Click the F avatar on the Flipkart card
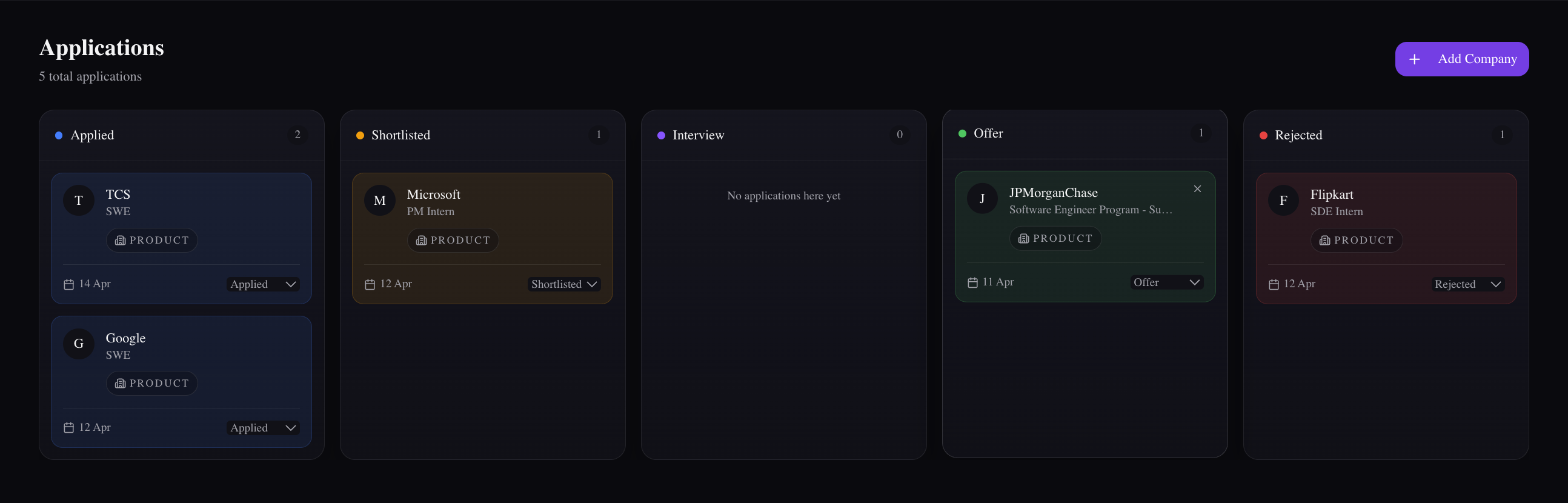The image size is (1568, 503). click(x=1283, y=201)
